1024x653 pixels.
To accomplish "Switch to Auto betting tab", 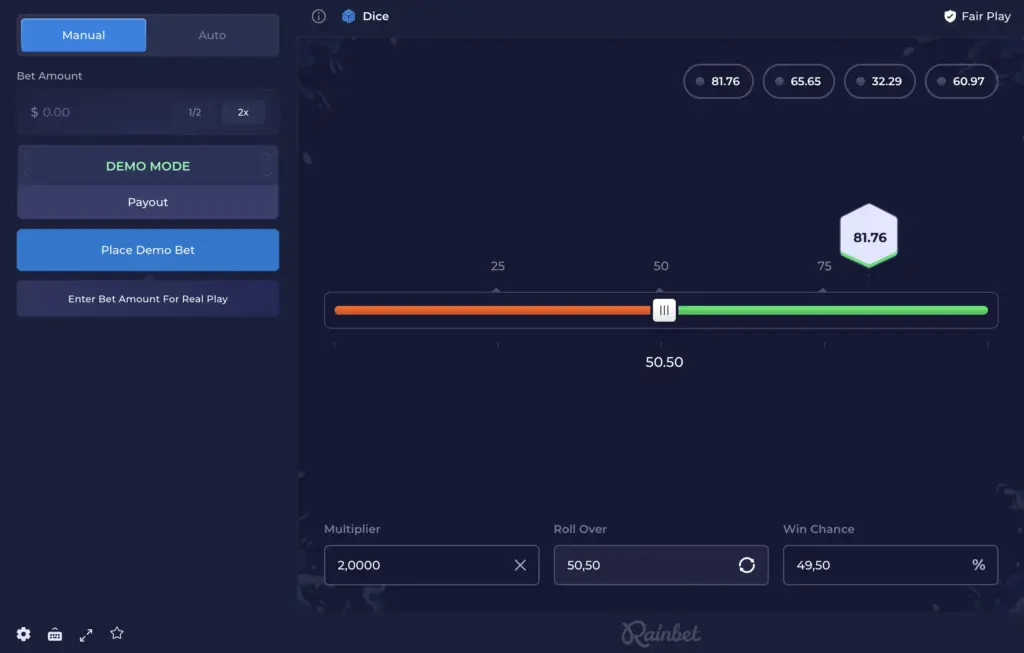I will pyautogui.click(x=212, y=35).
